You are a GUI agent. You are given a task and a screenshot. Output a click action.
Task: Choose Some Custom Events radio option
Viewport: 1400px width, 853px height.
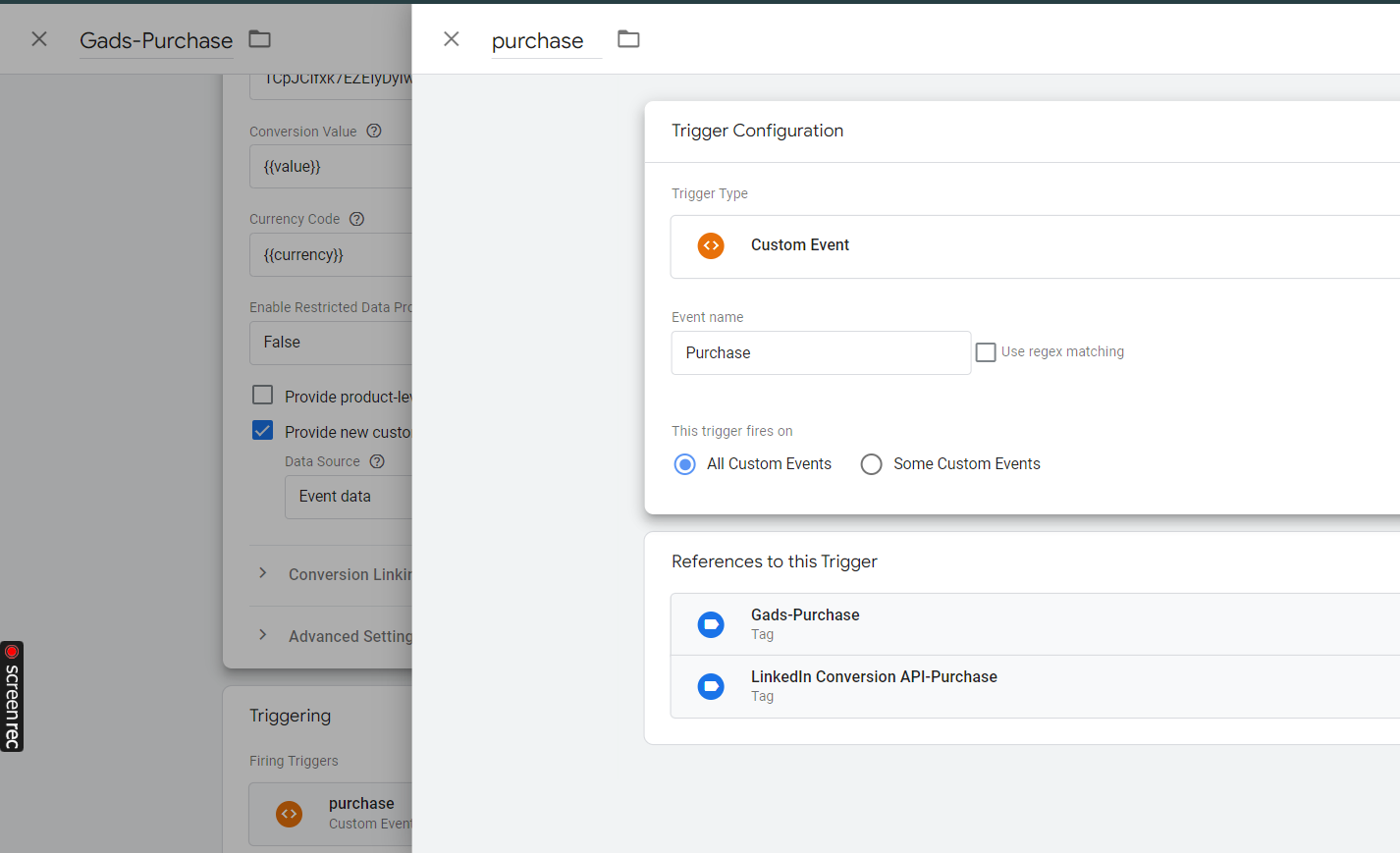tap(871, 464)
